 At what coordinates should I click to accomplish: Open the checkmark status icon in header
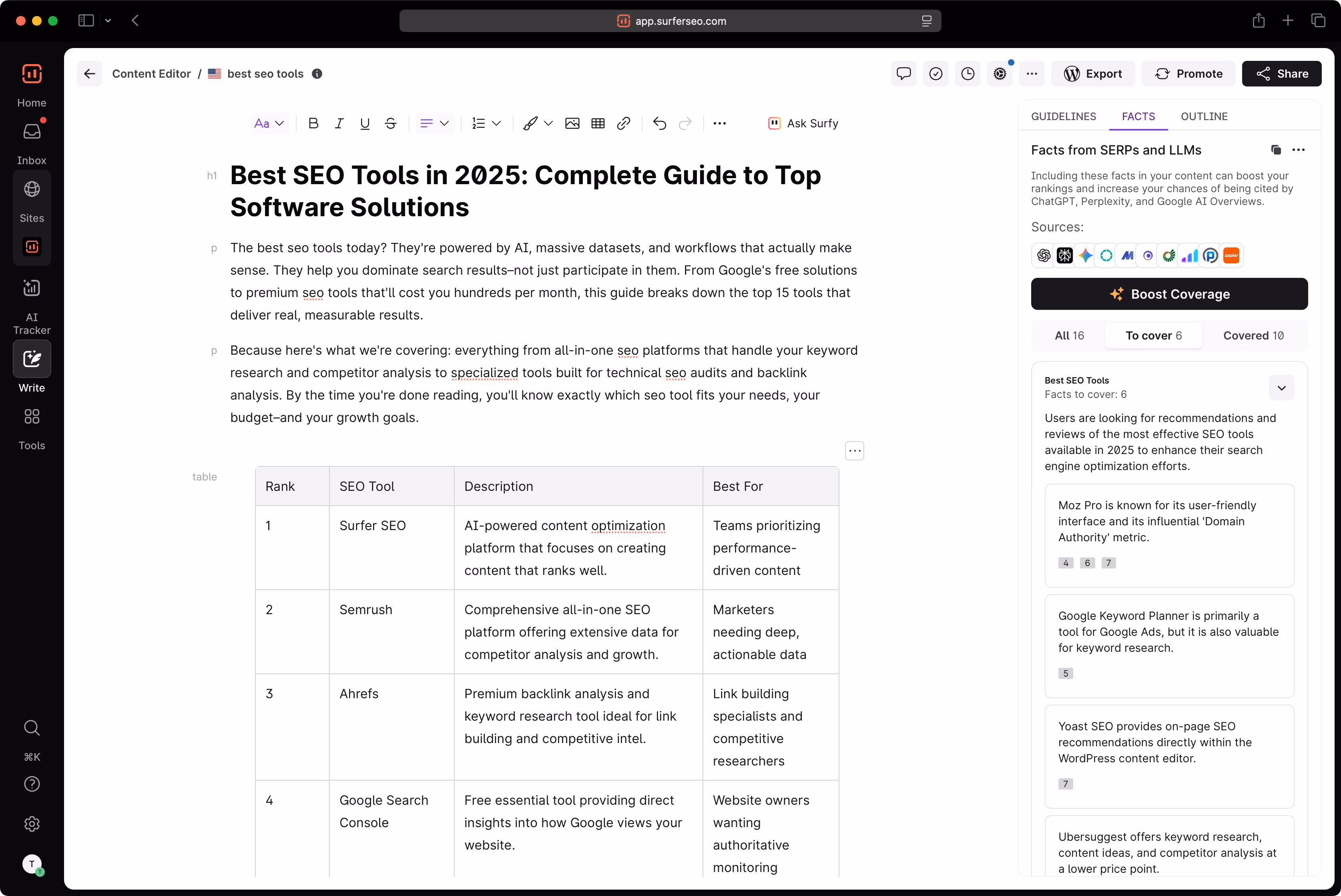point(935,74)
